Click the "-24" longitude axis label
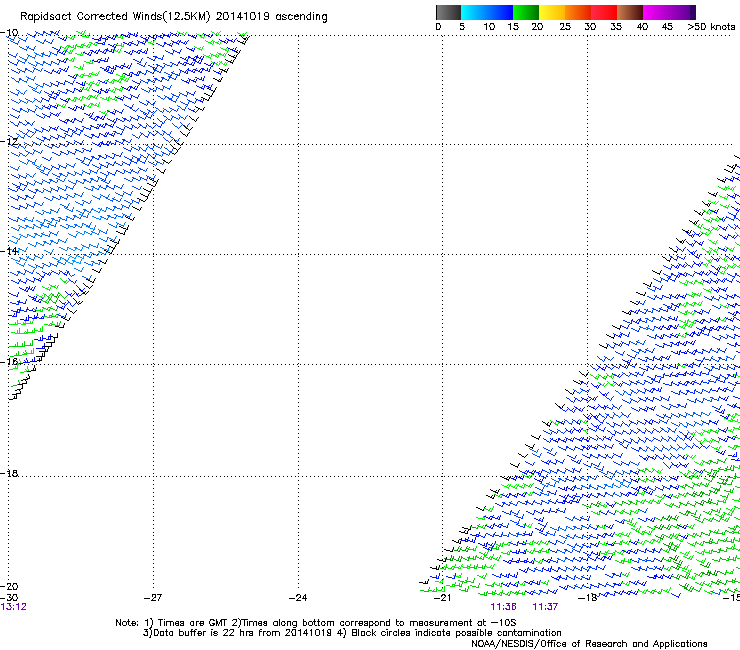The height and width of the screenshot is (650, 740). (298, 598)
